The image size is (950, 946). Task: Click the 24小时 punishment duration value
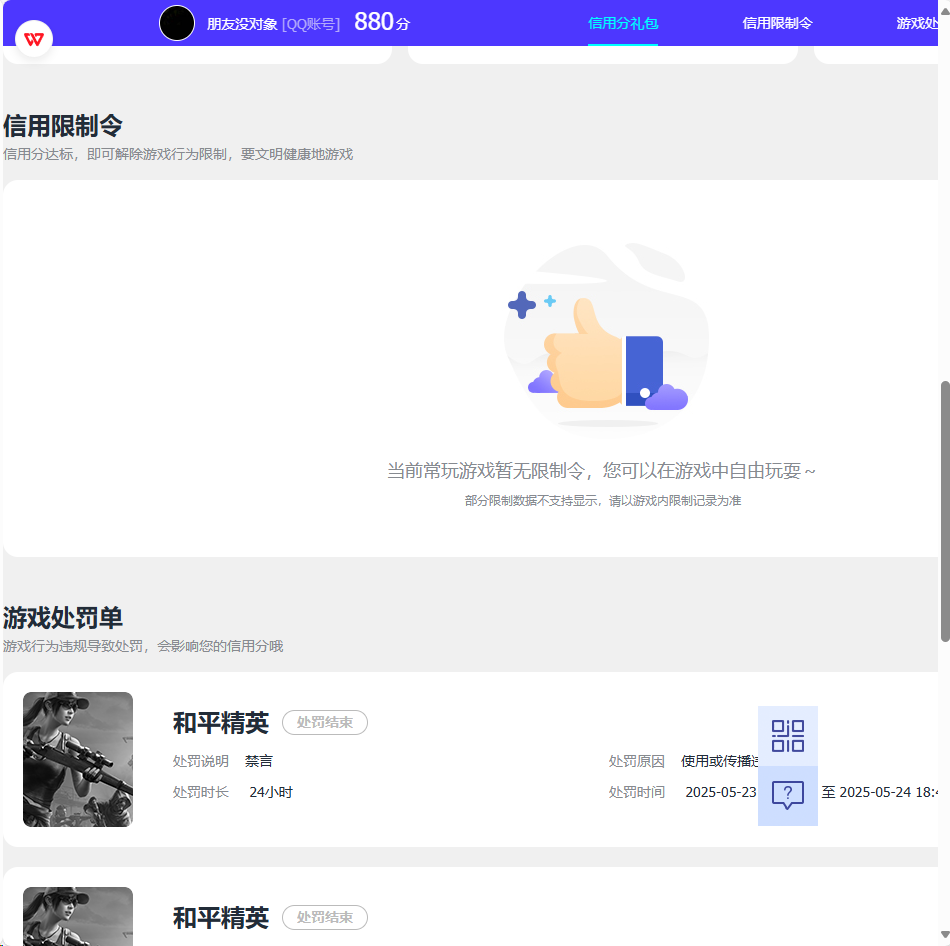click(271, 792)
